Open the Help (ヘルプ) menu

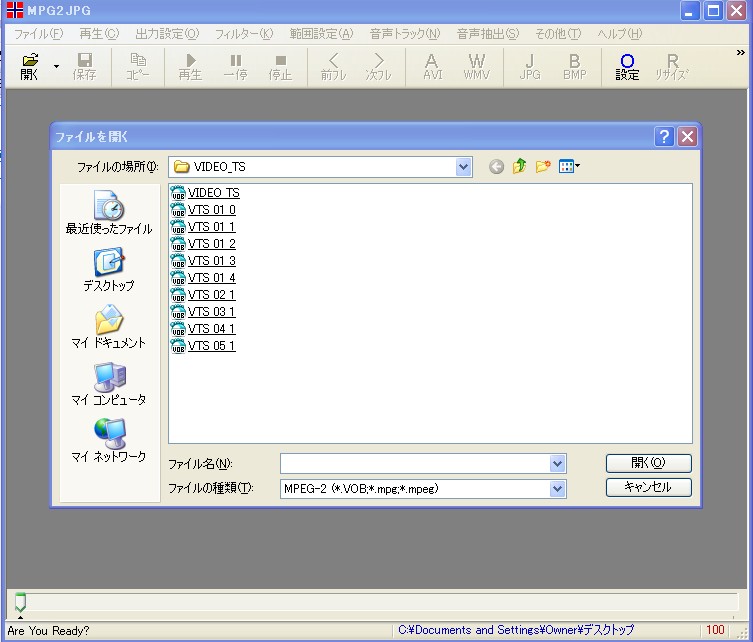619,34
